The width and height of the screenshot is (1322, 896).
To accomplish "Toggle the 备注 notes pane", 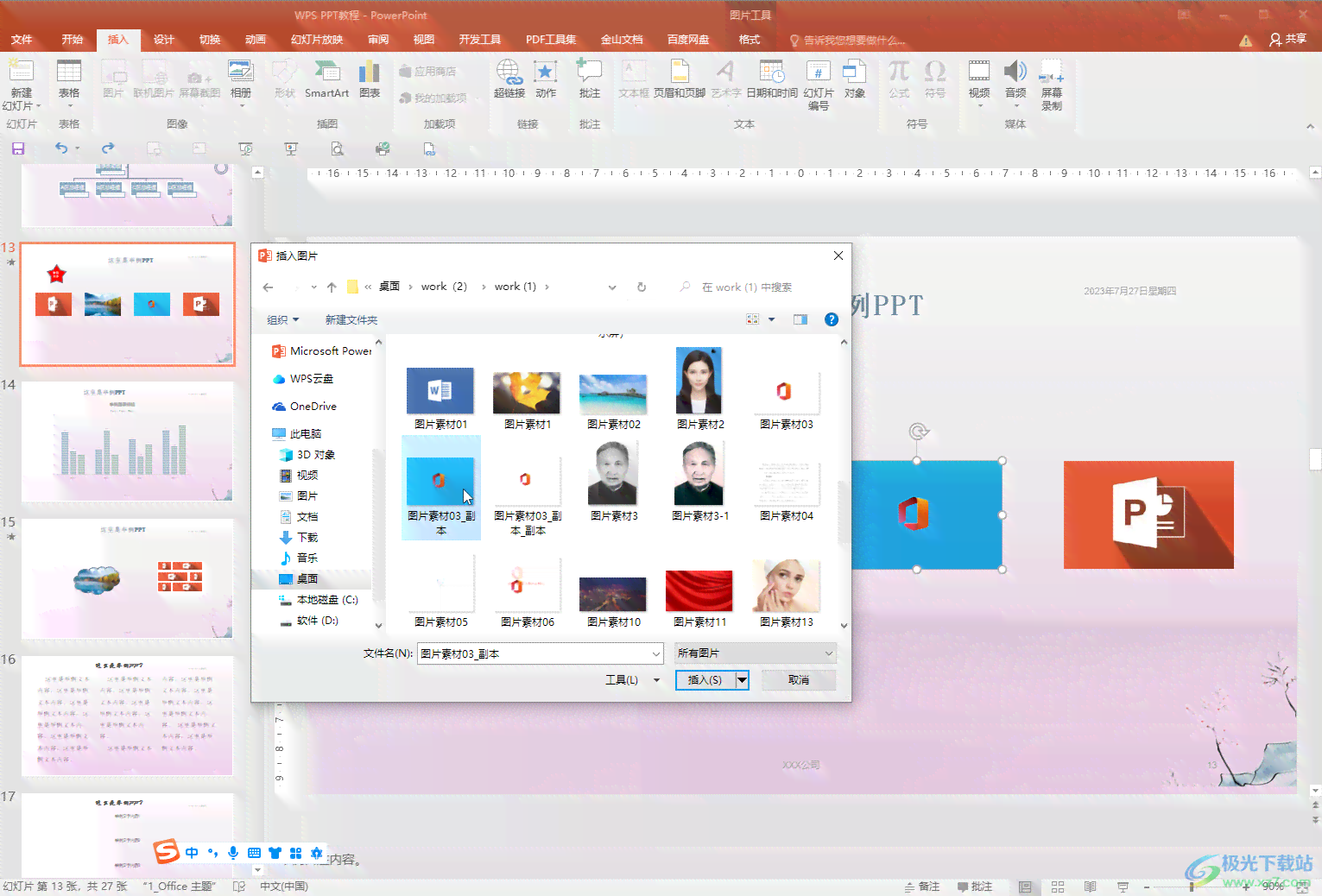I will point(922,887).
